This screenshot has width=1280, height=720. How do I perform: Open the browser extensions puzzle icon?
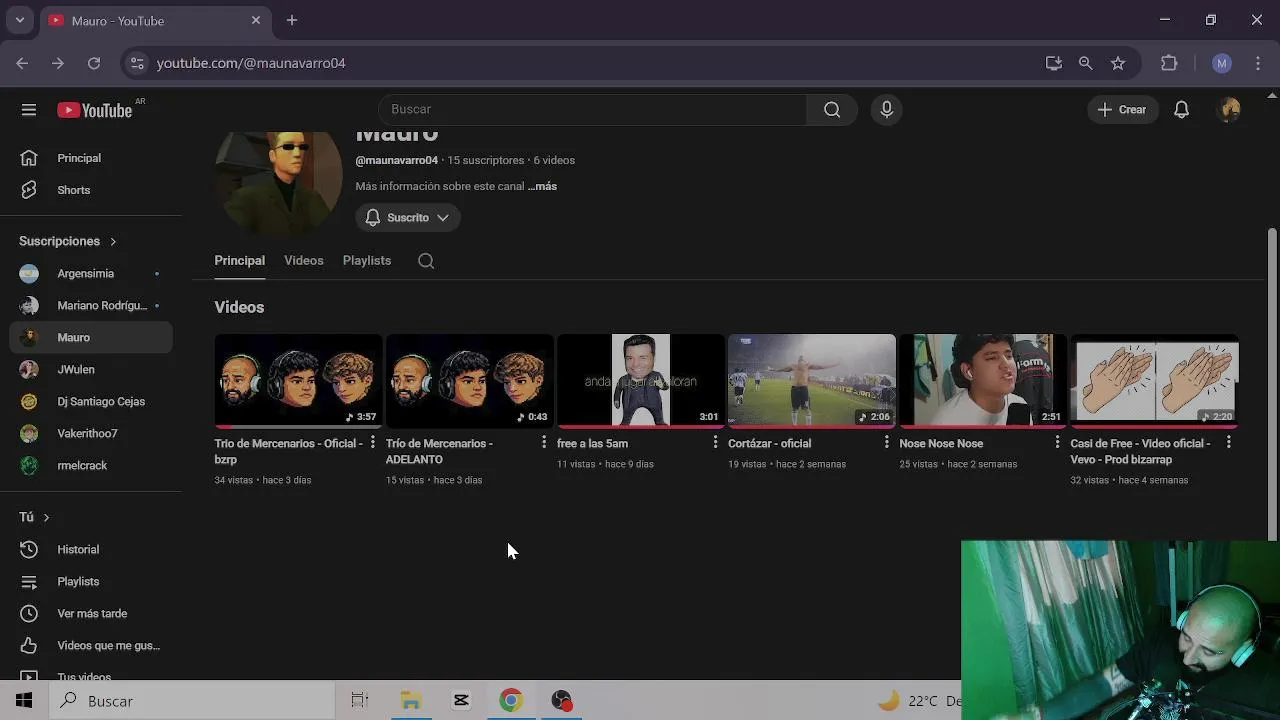tap(1169, 63)
